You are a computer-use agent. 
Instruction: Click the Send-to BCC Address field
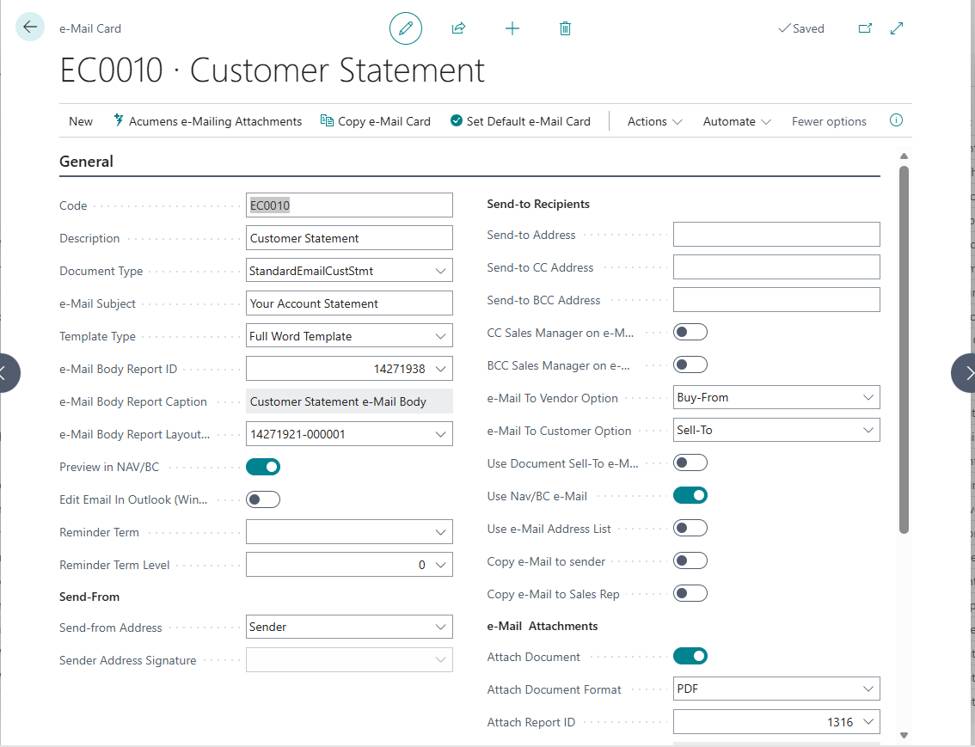point(776,300)
